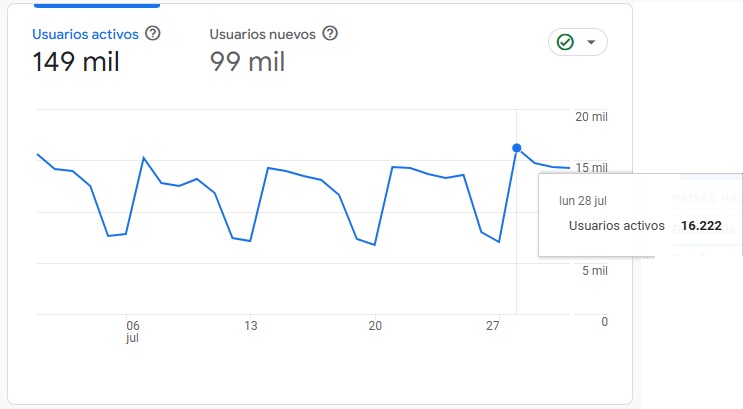Switch to the Usuarios nuevos metric tab
Screen dimensions: 743x409
point(262,34)
